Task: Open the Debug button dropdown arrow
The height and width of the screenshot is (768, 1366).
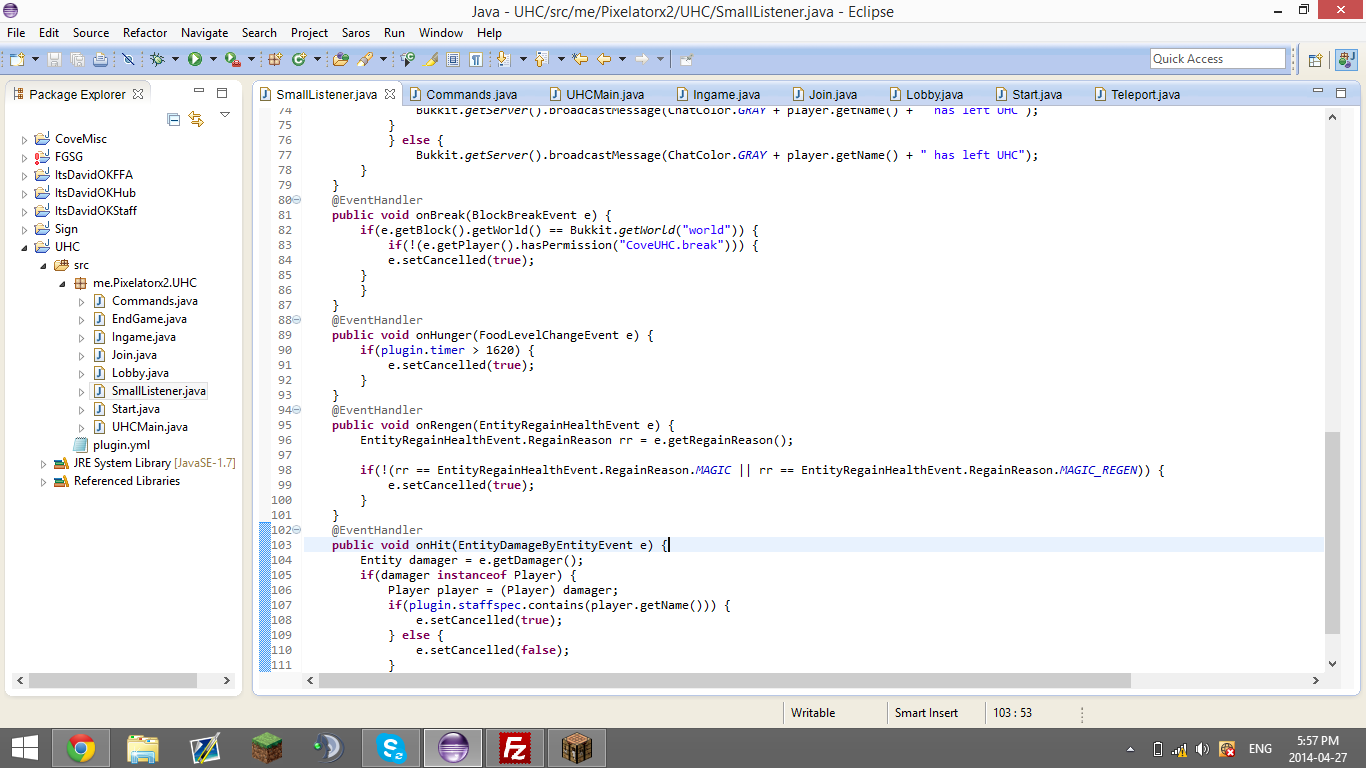Action: click(175, 59)
